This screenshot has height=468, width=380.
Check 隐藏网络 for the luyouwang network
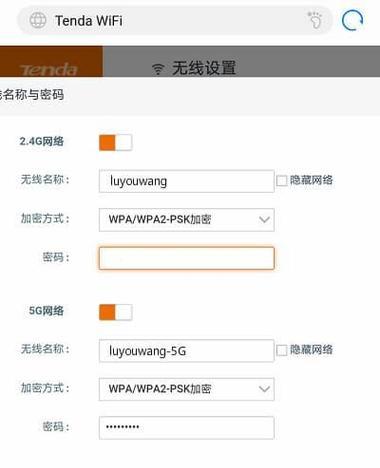click(x=281, y=181)
